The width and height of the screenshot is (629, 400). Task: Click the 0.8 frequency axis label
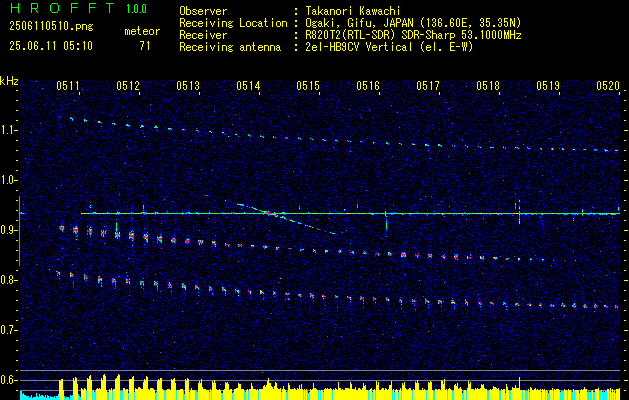[9, 280]
